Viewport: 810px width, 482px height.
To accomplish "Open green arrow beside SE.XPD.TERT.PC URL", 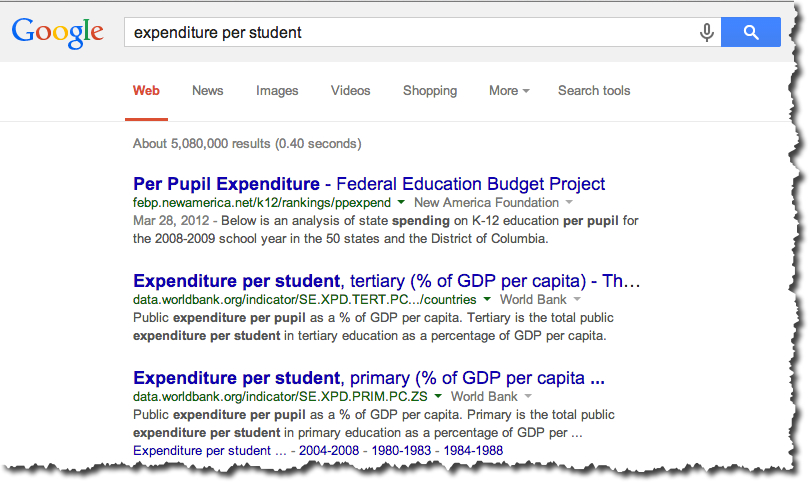I will click(487, 300).
